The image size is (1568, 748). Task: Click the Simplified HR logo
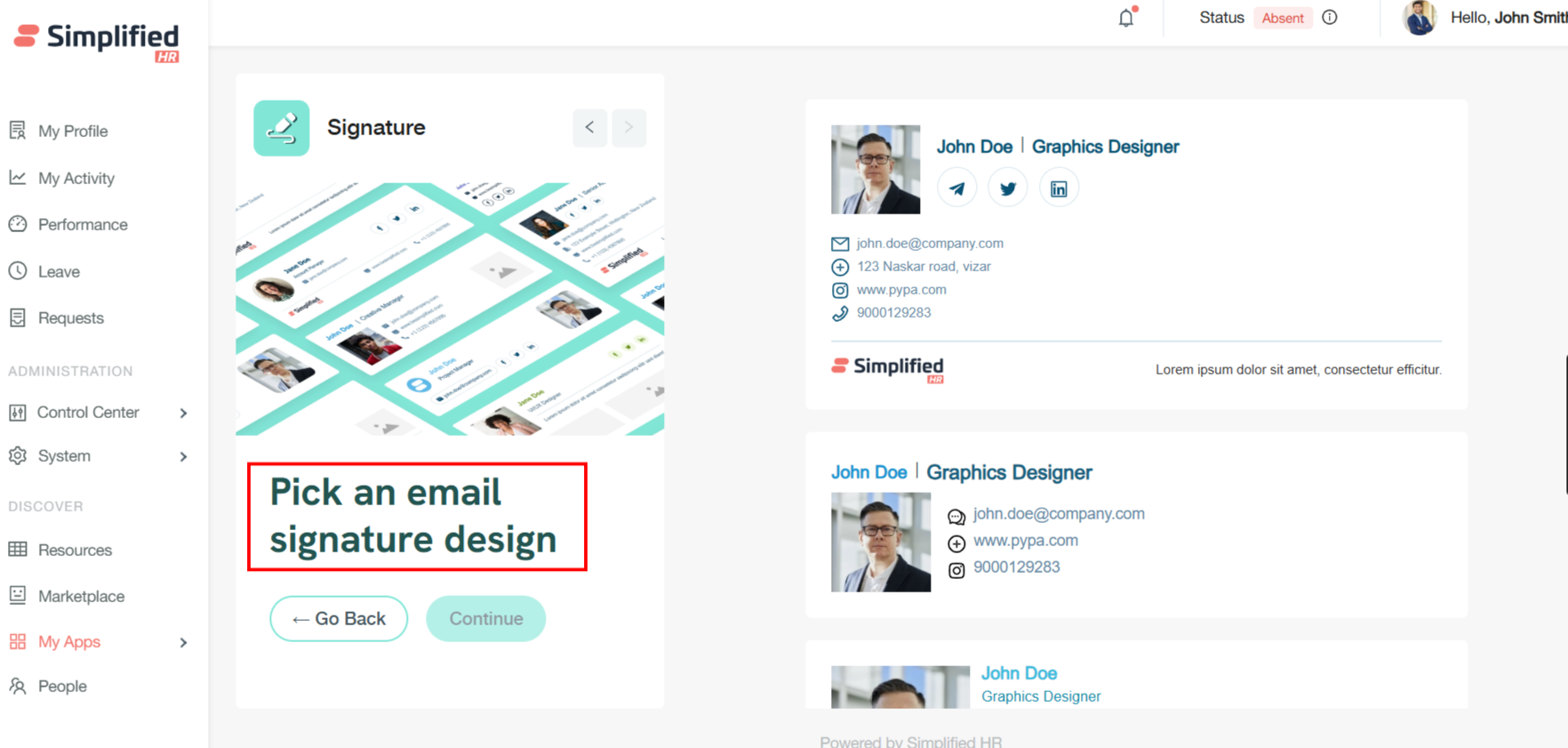click(x=97, y=41)
